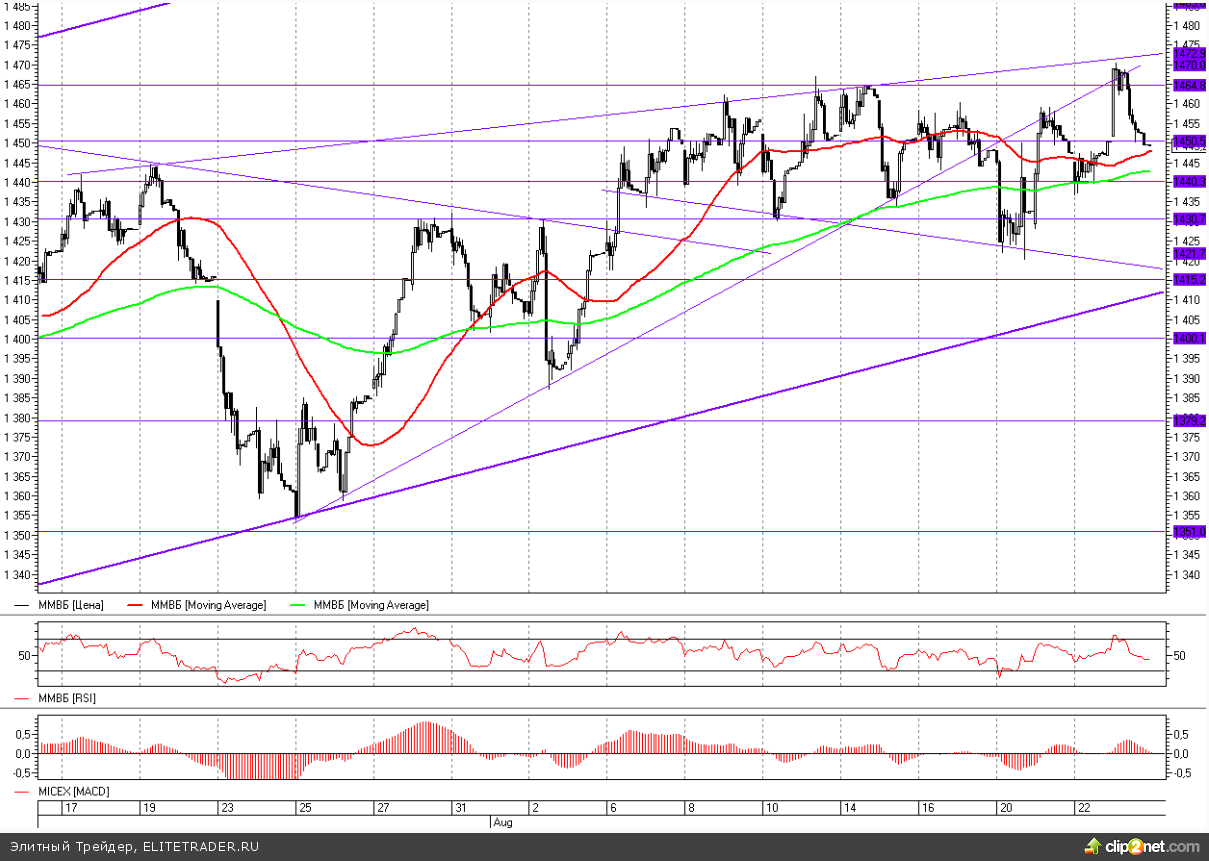Click the date 17 on the time axis
This screenshot has width=1209, height=861.
click(70, 807)
